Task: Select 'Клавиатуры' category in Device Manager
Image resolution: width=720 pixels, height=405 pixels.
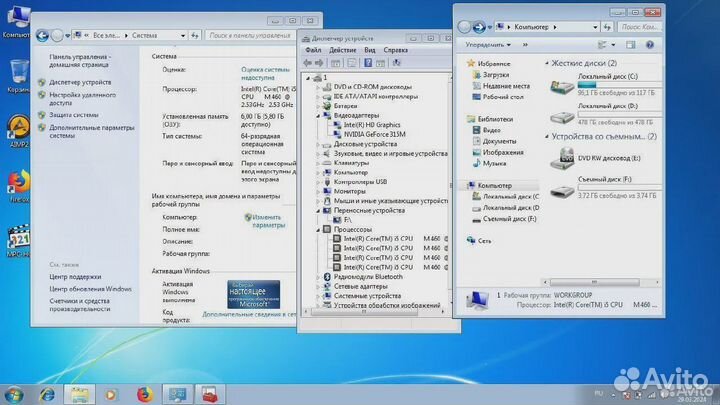Action: 351,163
